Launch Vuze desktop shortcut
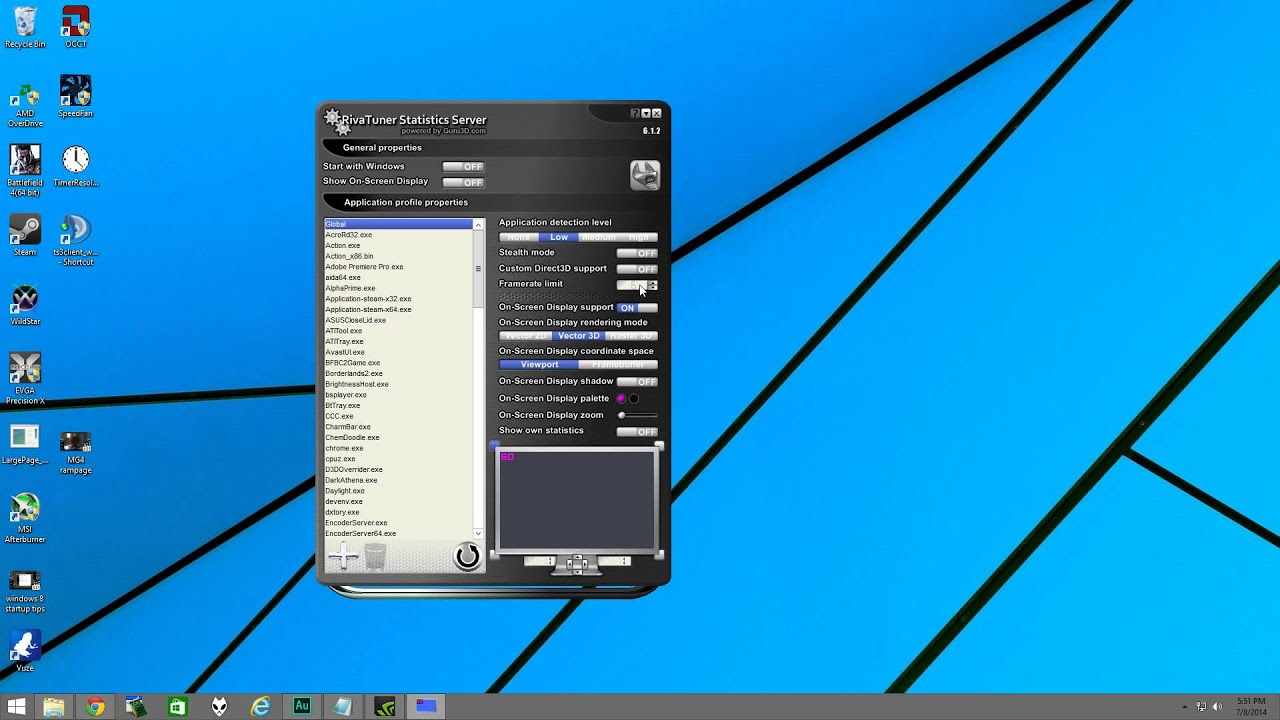Image resolution: width=1280 pixels, height=720 pixels. (x=25, y=650)
